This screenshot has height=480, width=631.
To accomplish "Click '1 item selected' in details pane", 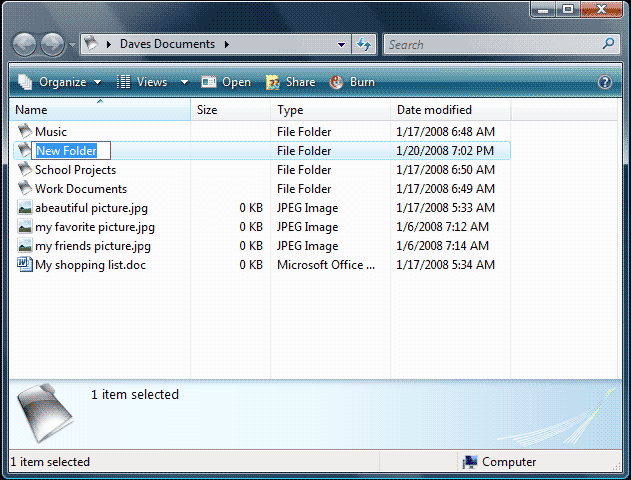I will [135, 394].
